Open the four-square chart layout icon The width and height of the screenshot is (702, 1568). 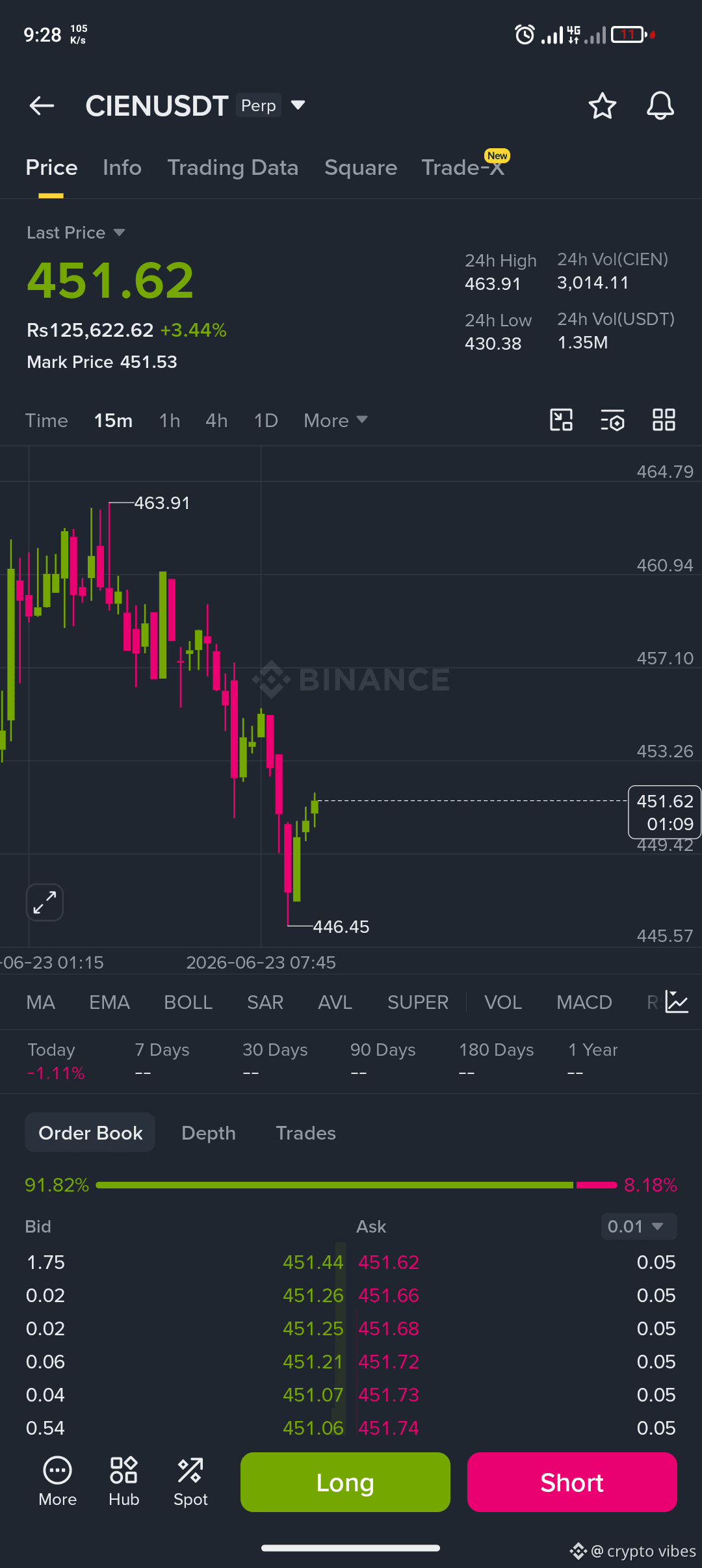[x=664, y=420]
